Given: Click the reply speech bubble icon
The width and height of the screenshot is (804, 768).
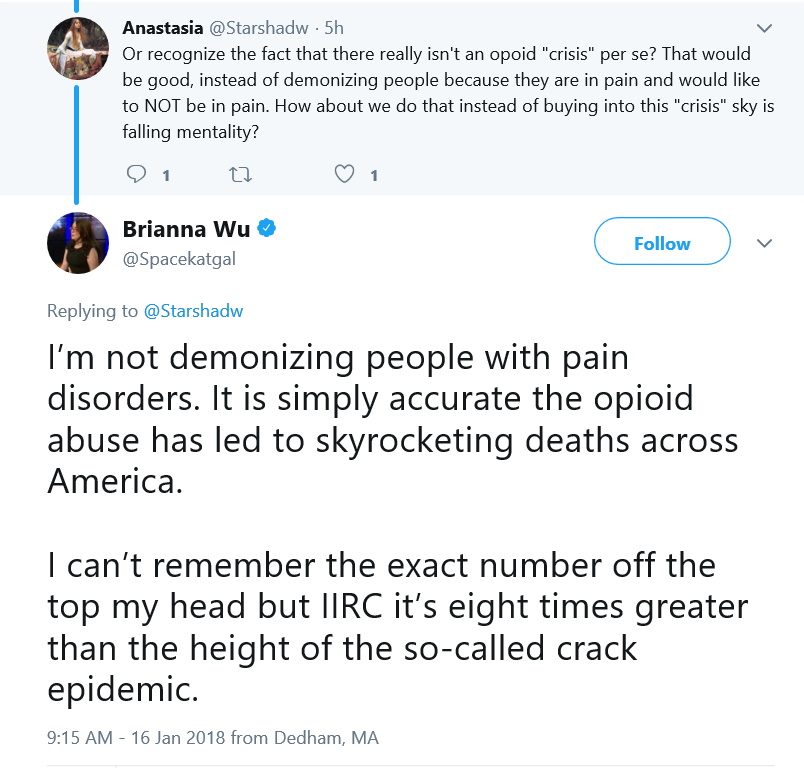Looking at the screenshot, I should [x=136, y=174].
